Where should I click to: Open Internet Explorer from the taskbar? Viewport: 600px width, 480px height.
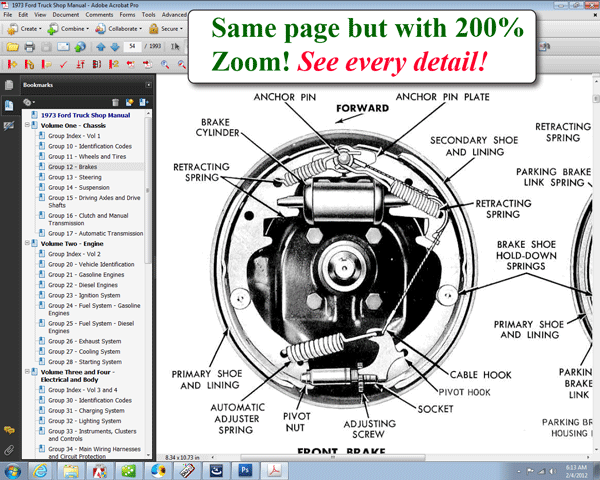(x=40, y=471)
